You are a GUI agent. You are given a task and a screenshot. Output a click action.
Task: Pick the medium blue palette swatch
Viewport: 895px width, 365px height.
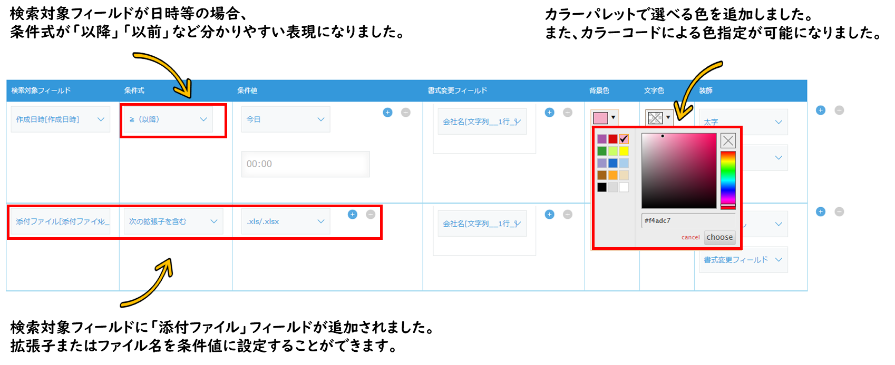pyautogui.click(x=613, y=163)
